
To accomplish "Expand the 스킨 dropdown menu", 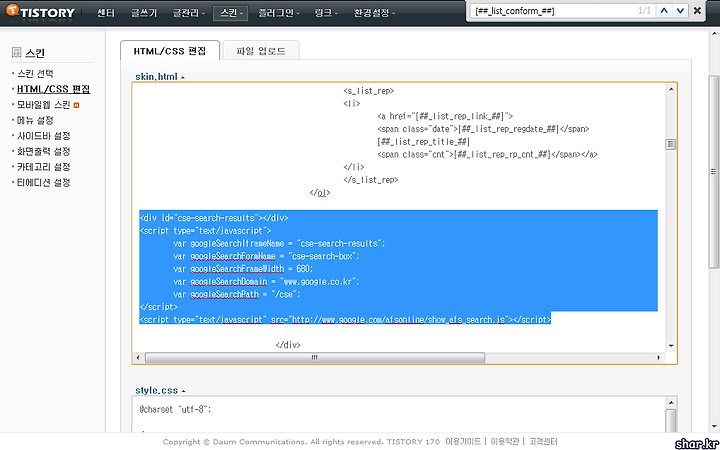I will pos(231,13).
